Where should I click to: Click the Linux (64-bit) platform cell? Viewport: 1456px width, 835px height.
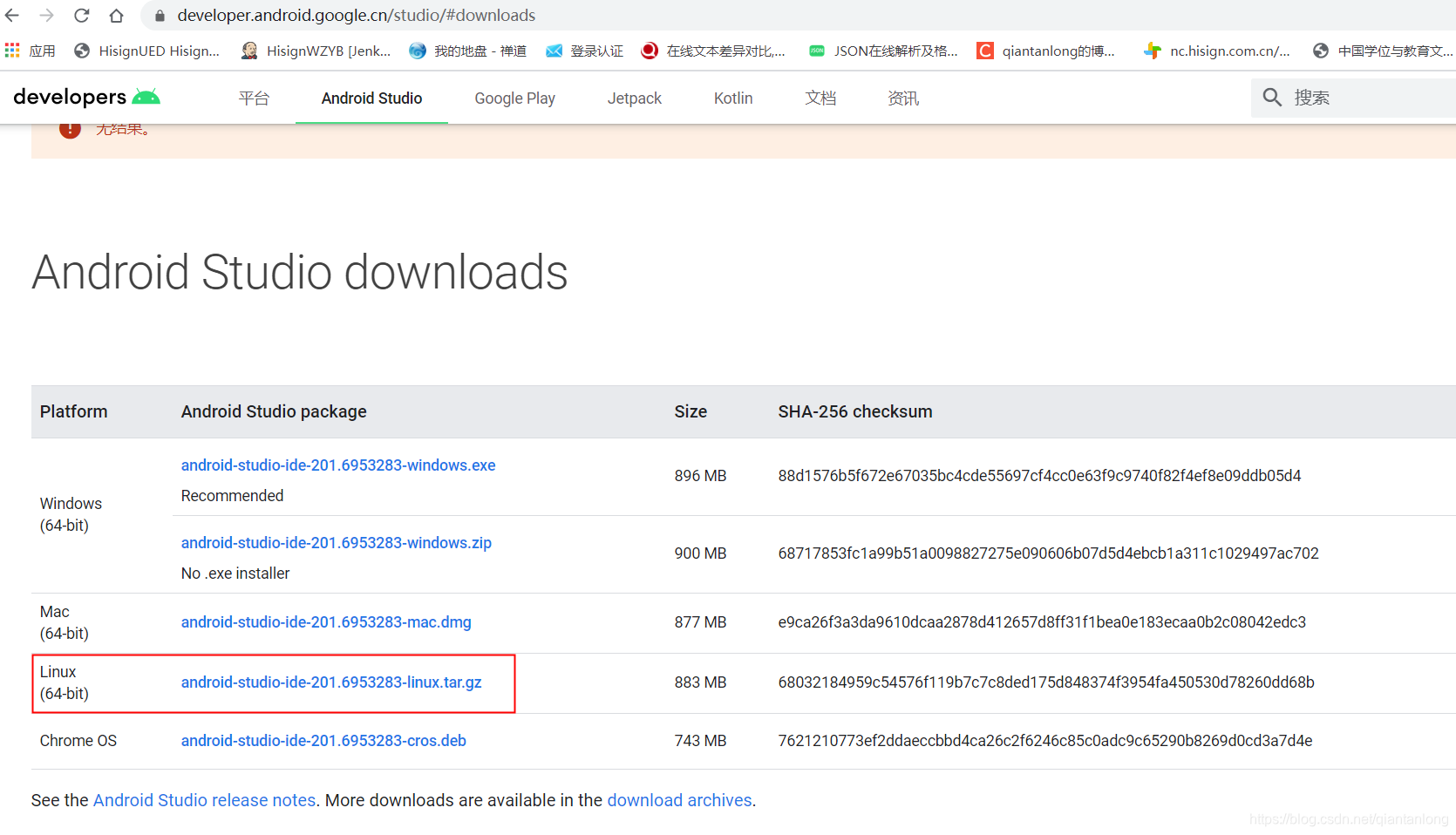[65, 682]
